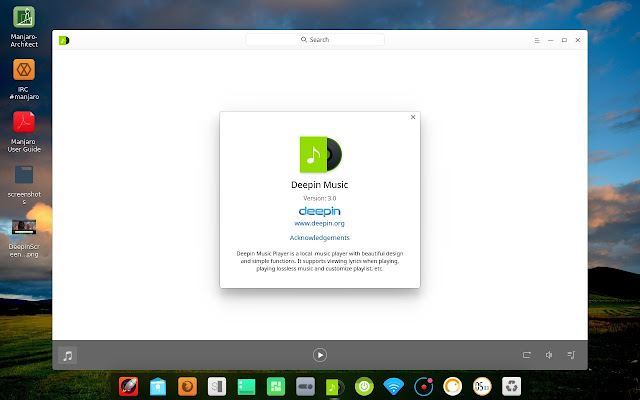Open the grey toggle settings icon in dock

pos(305,386)
